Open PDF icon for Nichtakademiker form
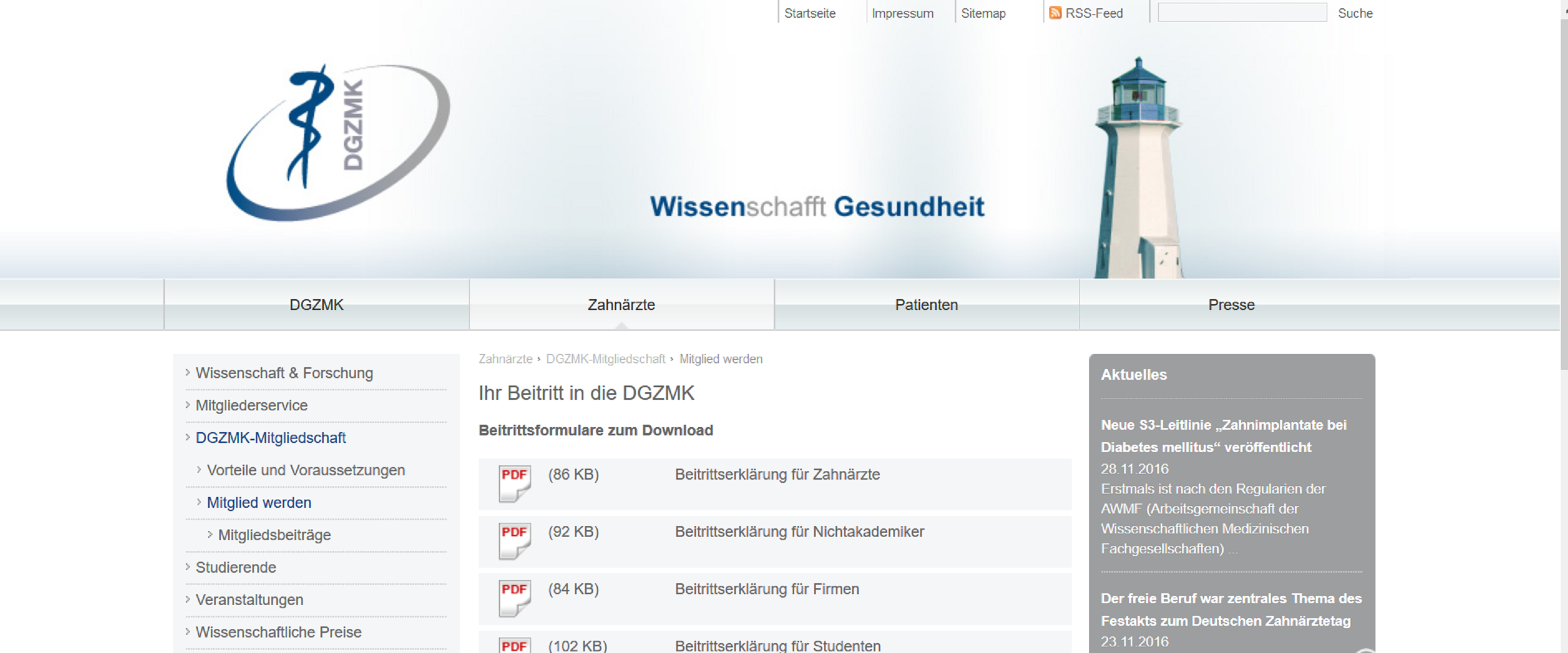The image size is (1568, 653). click(x=514, y=541)
